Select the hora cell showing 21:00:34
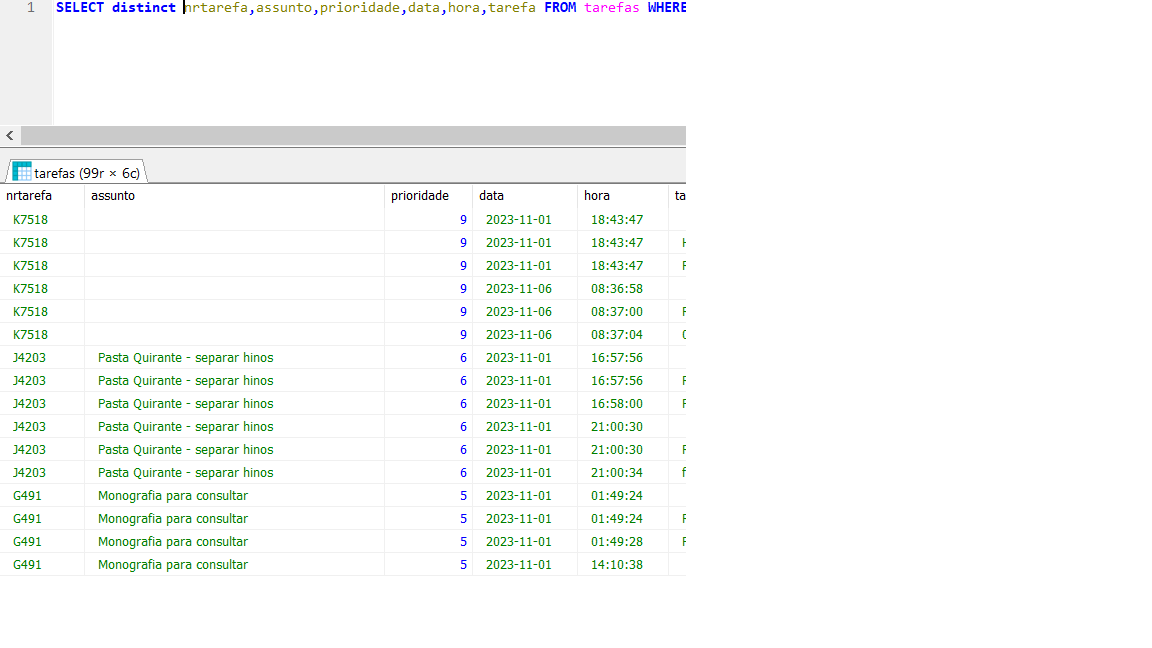 click(x=616, y=473)
